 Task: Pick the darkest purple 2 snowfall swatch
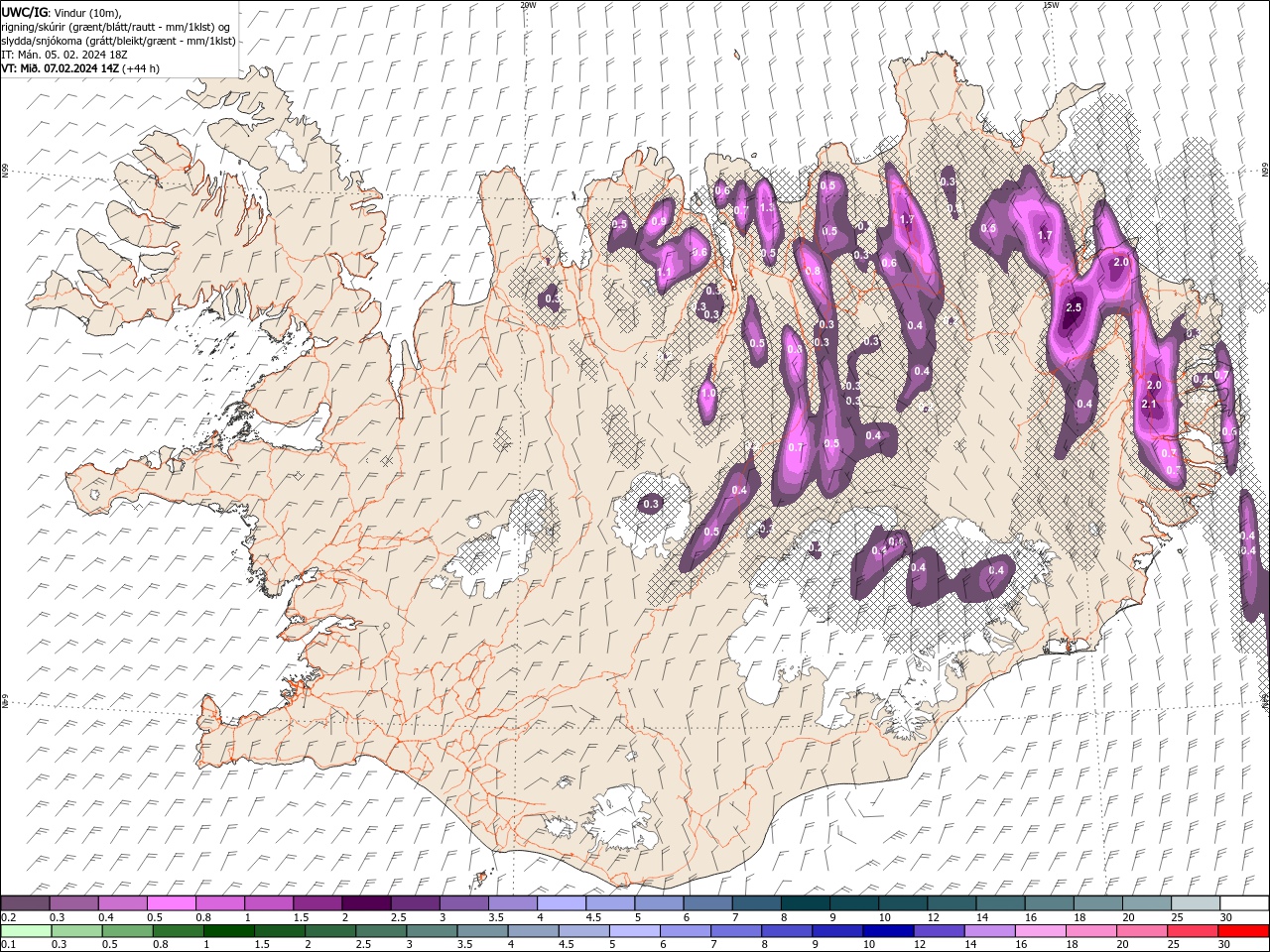point(366,903)
